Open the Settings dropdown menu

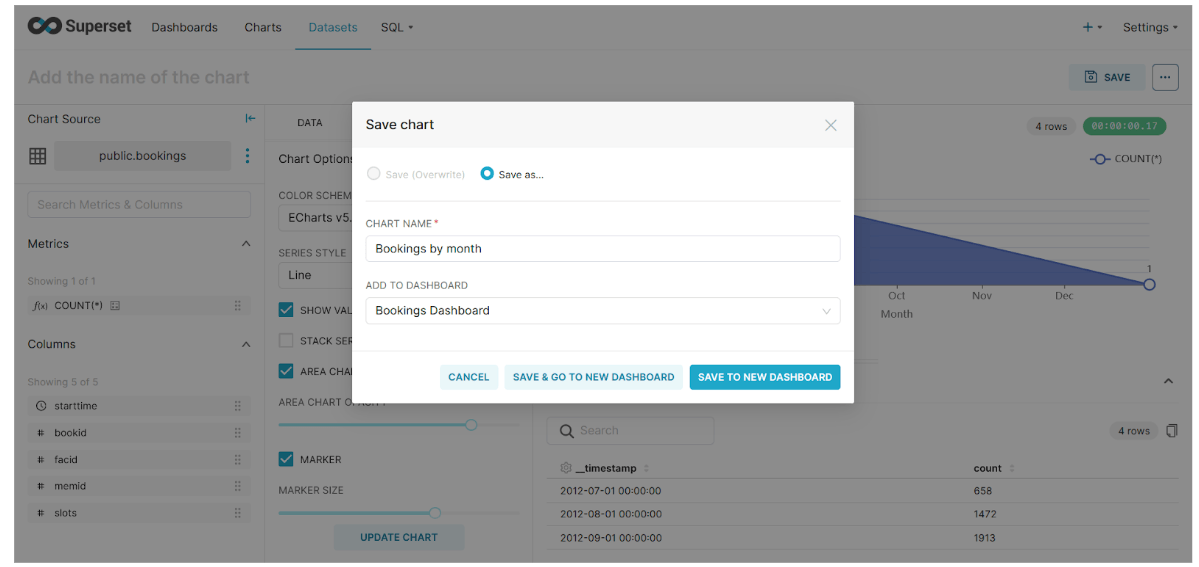pyautogui.click(x=1150, y=28)
